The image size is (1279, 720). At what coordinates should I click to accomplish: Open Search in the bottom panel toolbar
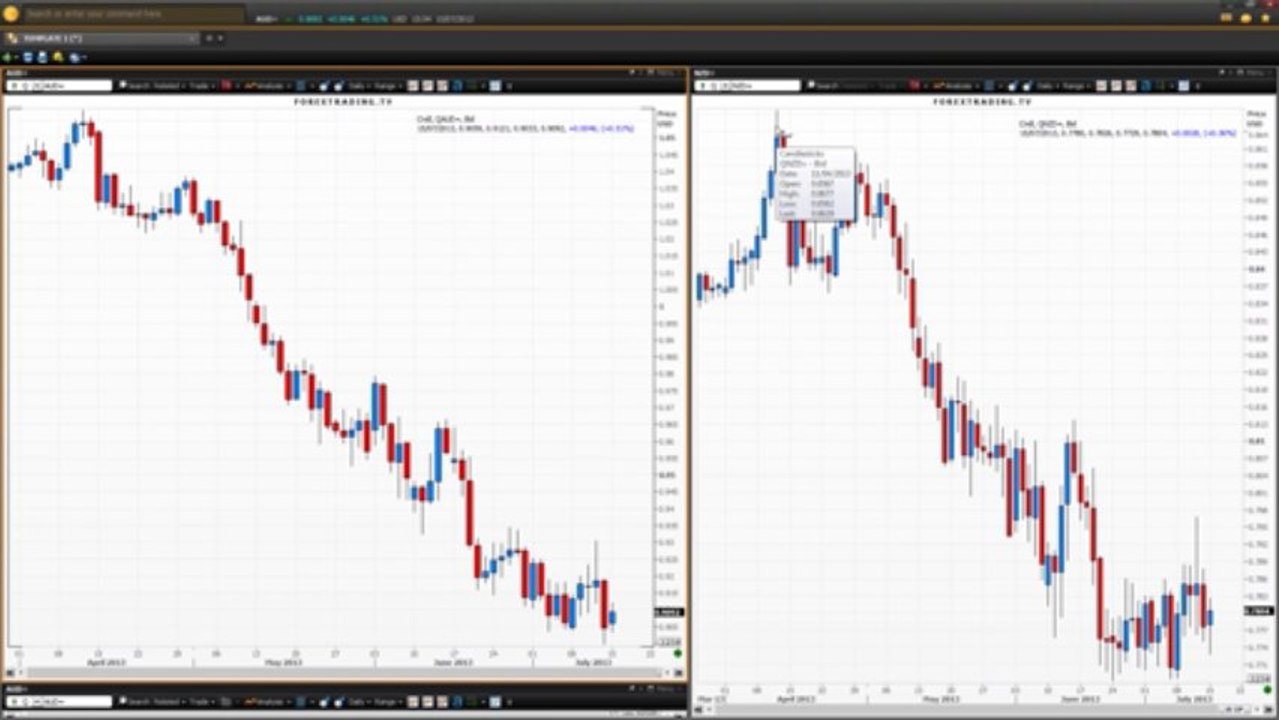coord(134,702)
